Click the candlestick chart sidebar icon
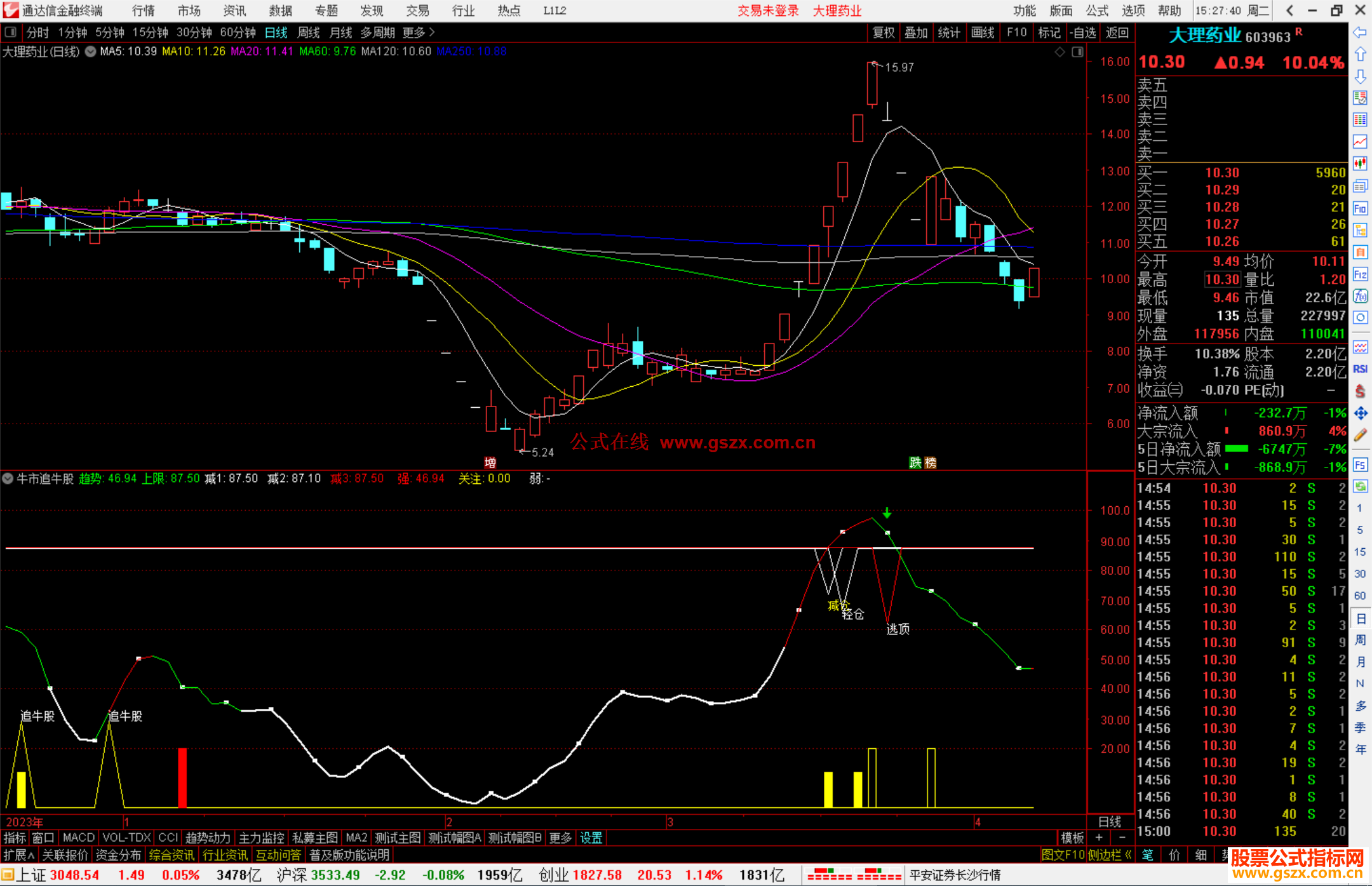 (1360, 164)
